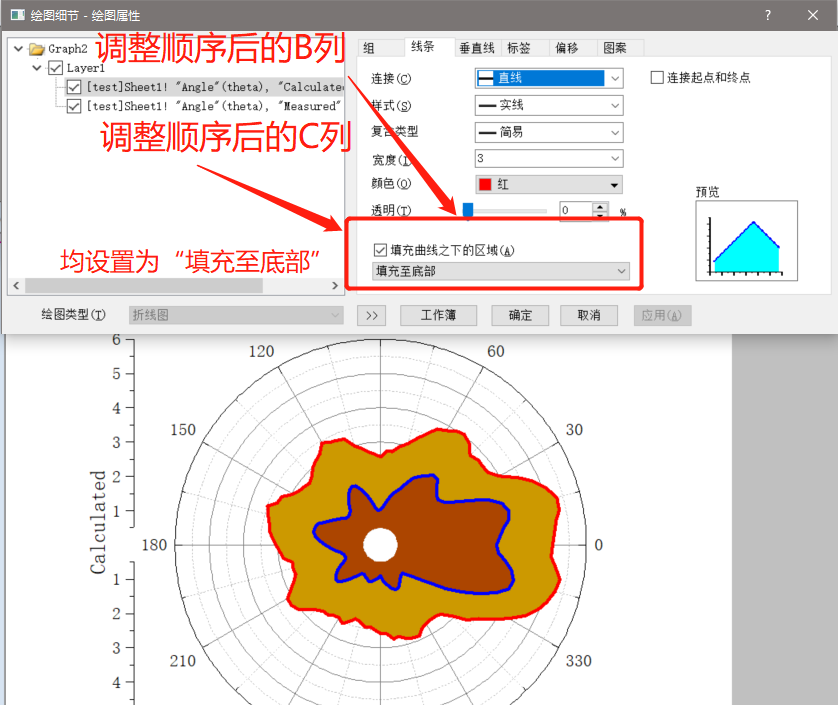The height and width of the screenshot is (705, 838).
Task: Open the 颜色 red color picker
Action: click(x=549, y=185)
